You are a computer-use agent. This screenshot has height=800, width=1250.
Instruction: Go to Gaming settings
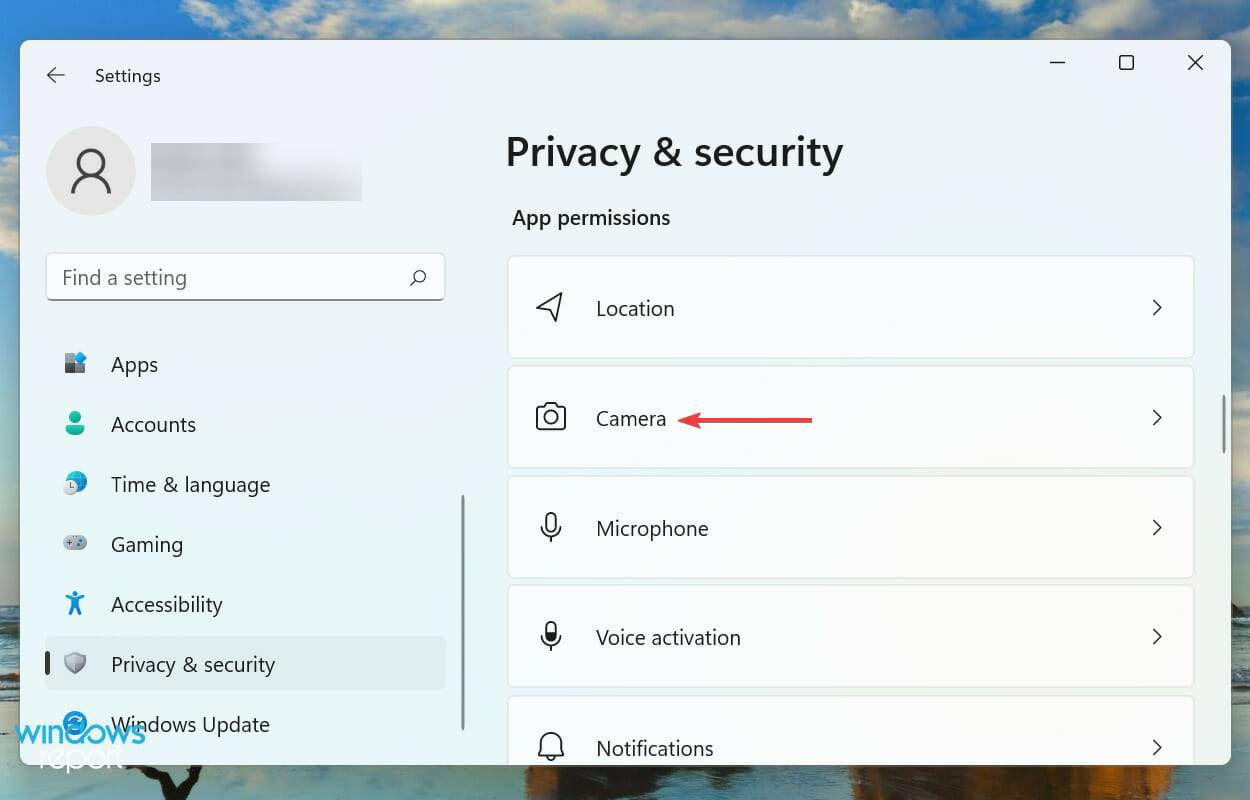[x=146, y=544]
